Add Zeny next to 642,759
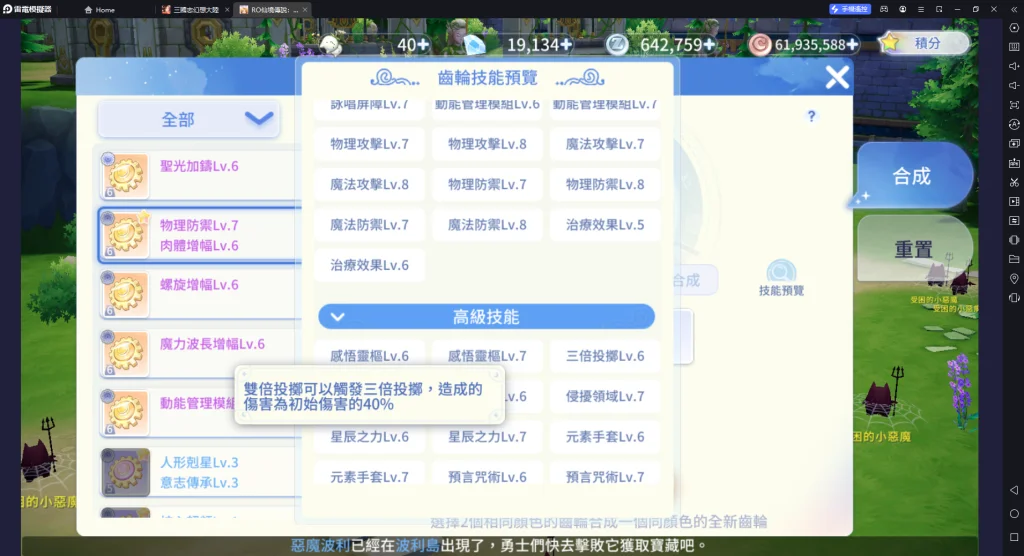 coord(709,44)
